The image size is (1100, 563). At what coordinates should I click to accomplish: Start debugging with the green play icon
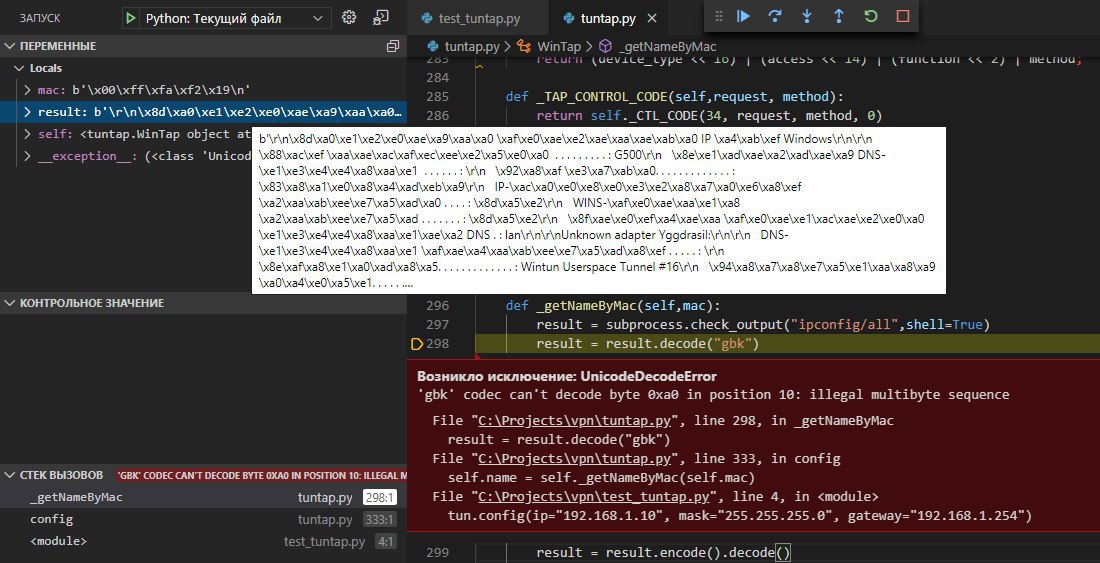(x=130, y=18)
